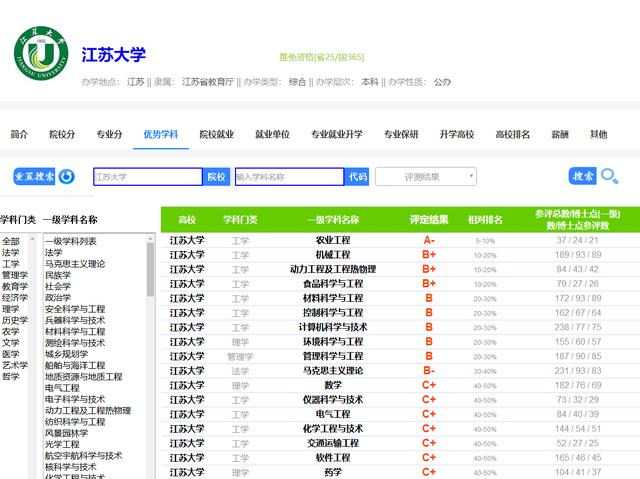The height and width of the screenshot is (479, 640).
Task: Click the category list scroll-up arrow
Action: pos(33,238)
